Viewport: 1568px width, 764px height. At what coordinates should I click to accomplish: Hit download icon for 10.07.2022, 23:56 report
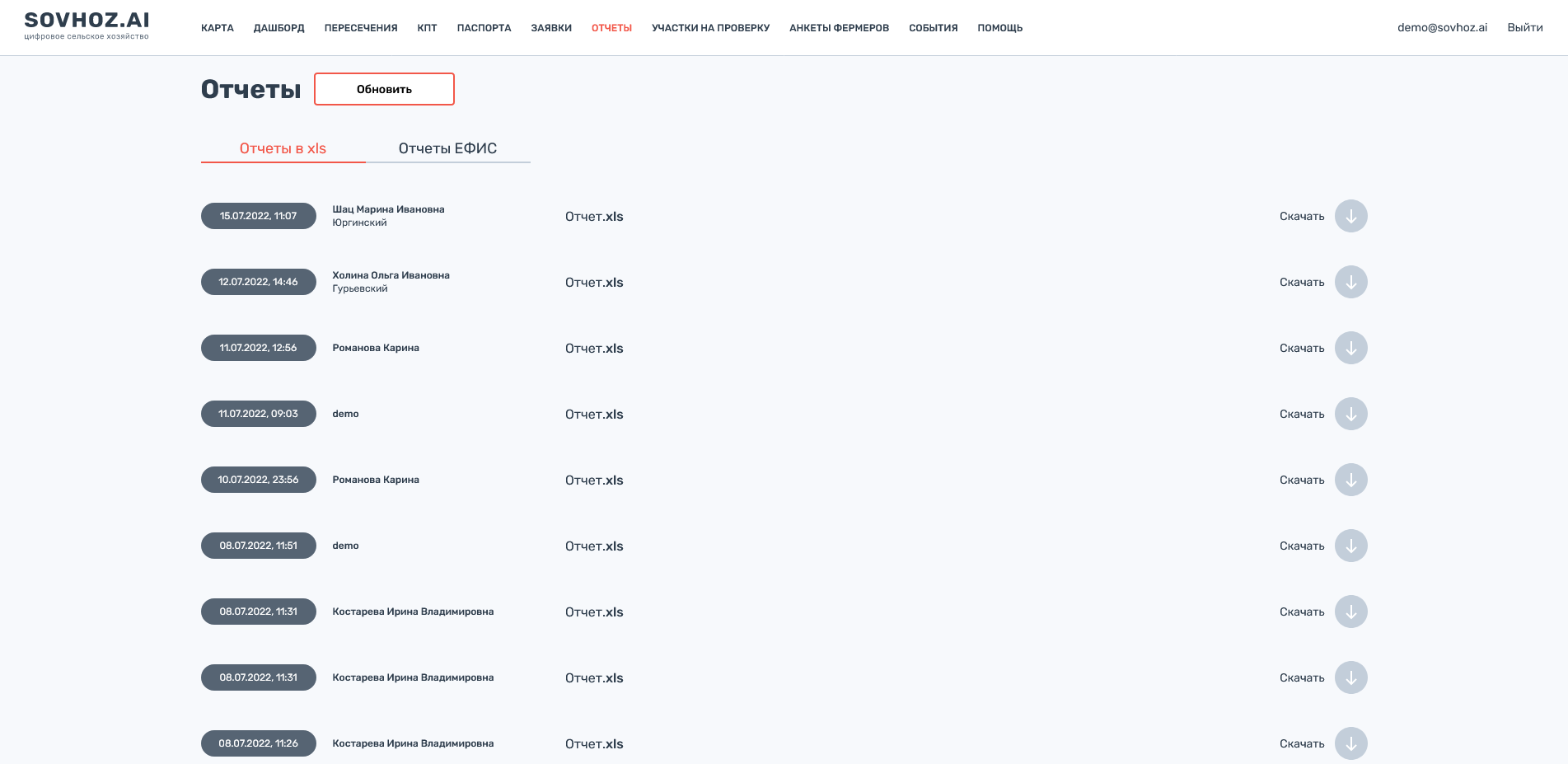1350,480
